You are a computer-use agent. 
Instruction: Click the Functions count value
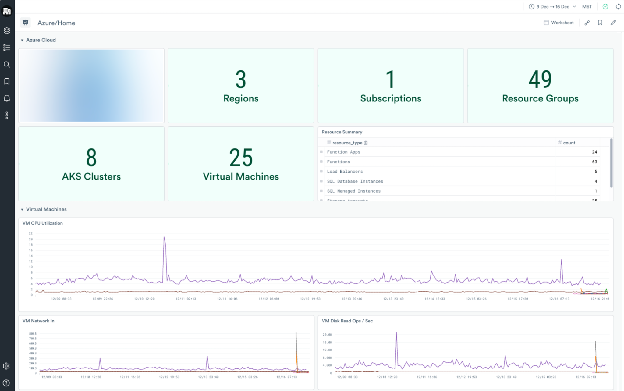pyautogui.click(x=595, y=162)
